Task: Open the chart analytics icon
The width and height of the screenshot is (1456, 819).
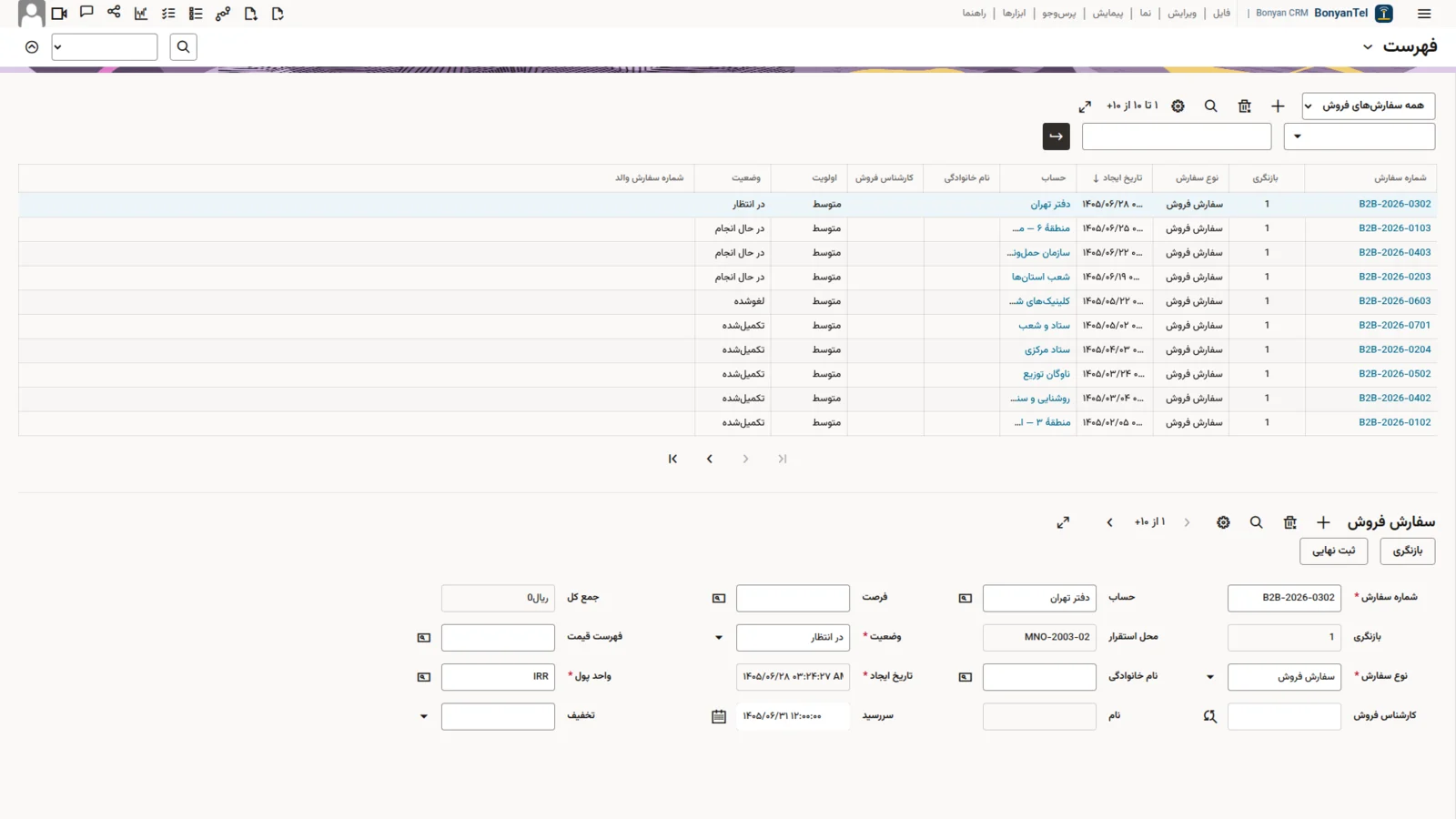Action: pos(141,14)
